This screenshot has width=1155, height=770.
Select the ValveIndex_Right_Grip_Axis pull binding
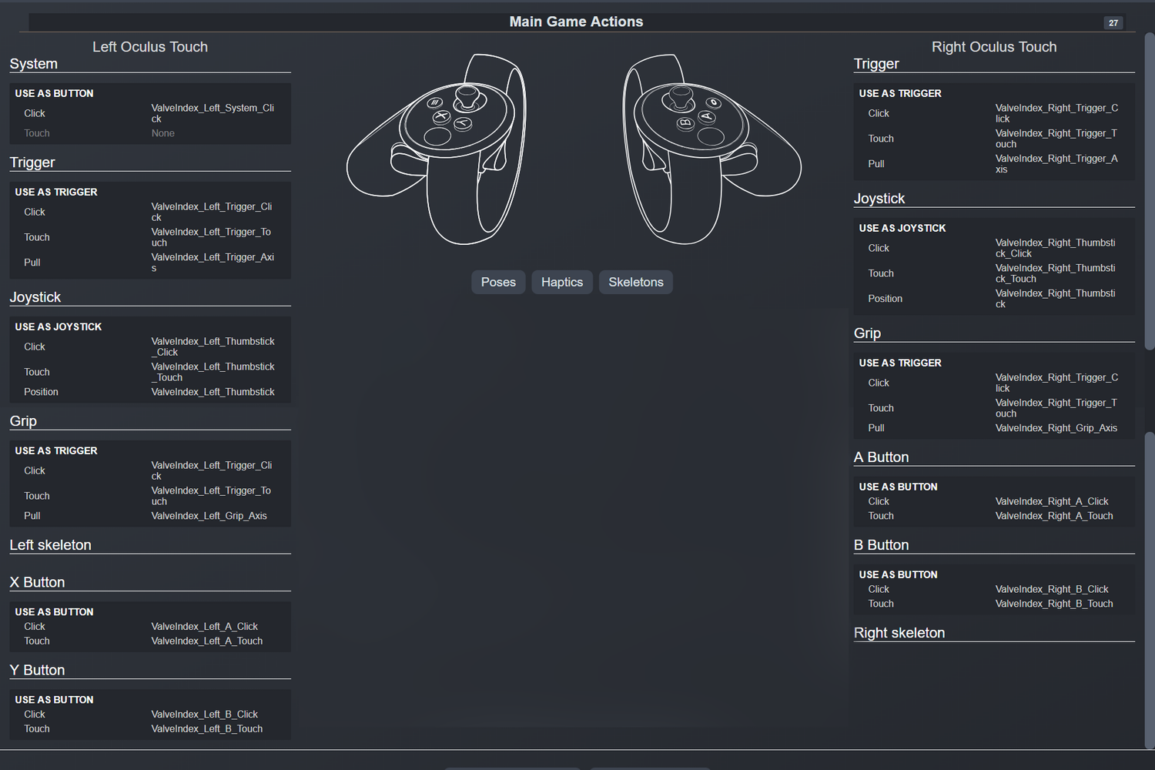tap(1056, 428)
